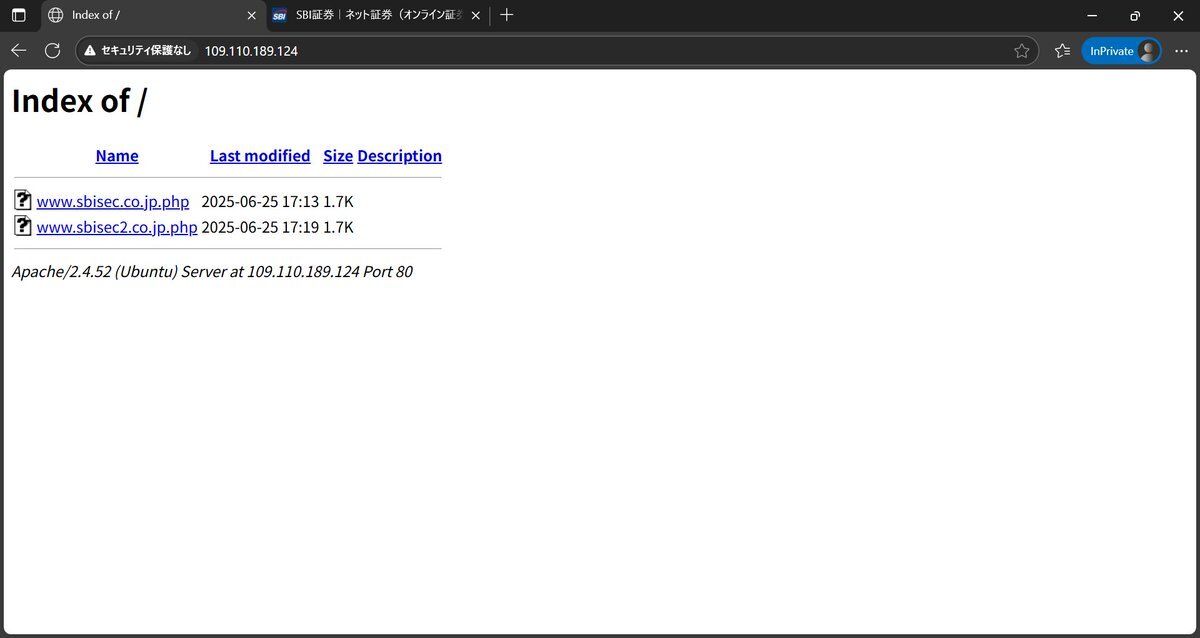Sort listing by Size column

tap(338, 156)
